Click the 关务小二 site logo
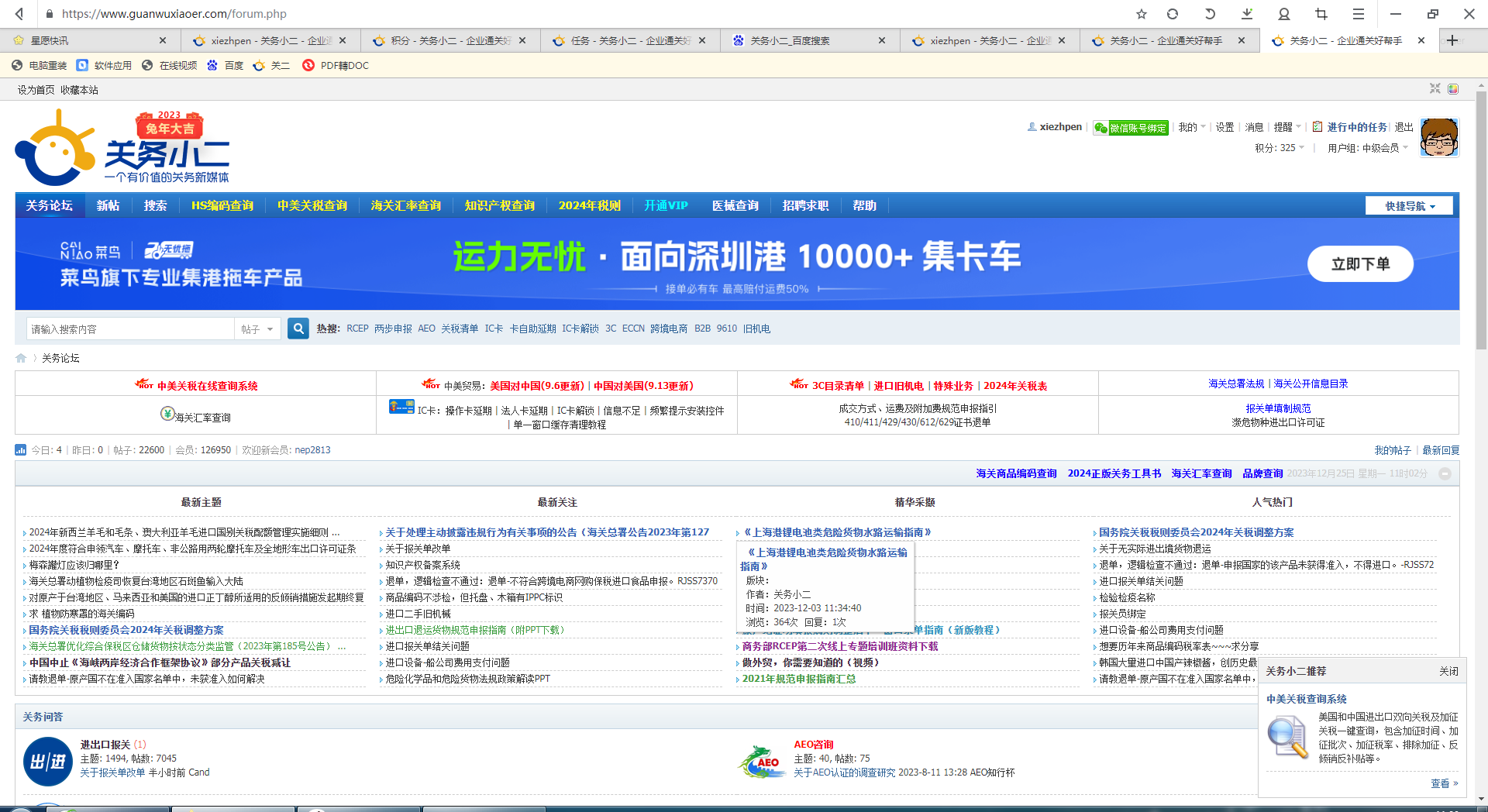The width and height of the screenshot is (1488, 812). tap(122, 148)
